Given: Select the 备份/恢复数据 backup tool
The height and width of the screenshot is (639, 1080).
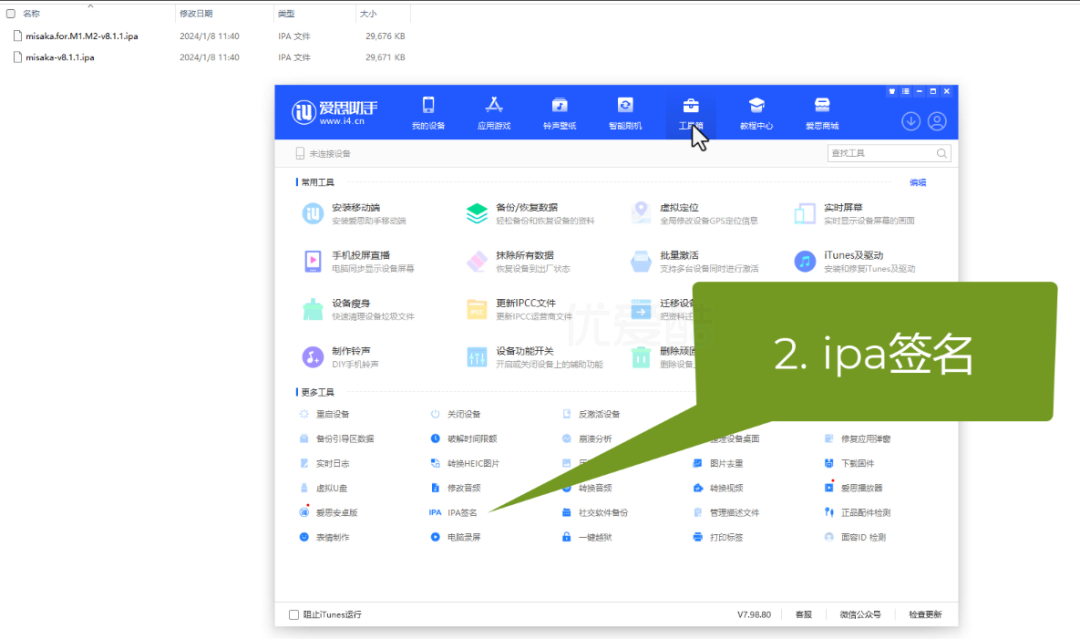Looking at the screenshot, I should point(525,207).
